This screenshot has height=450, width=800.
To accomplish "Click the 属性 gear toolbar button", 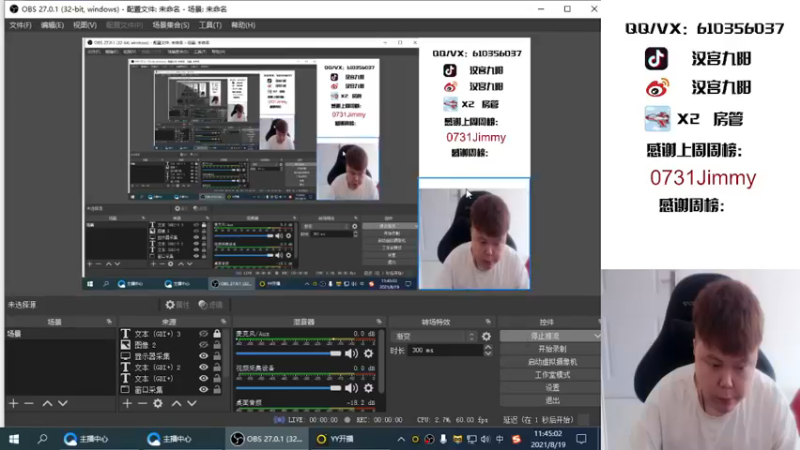I will point(177,305).
